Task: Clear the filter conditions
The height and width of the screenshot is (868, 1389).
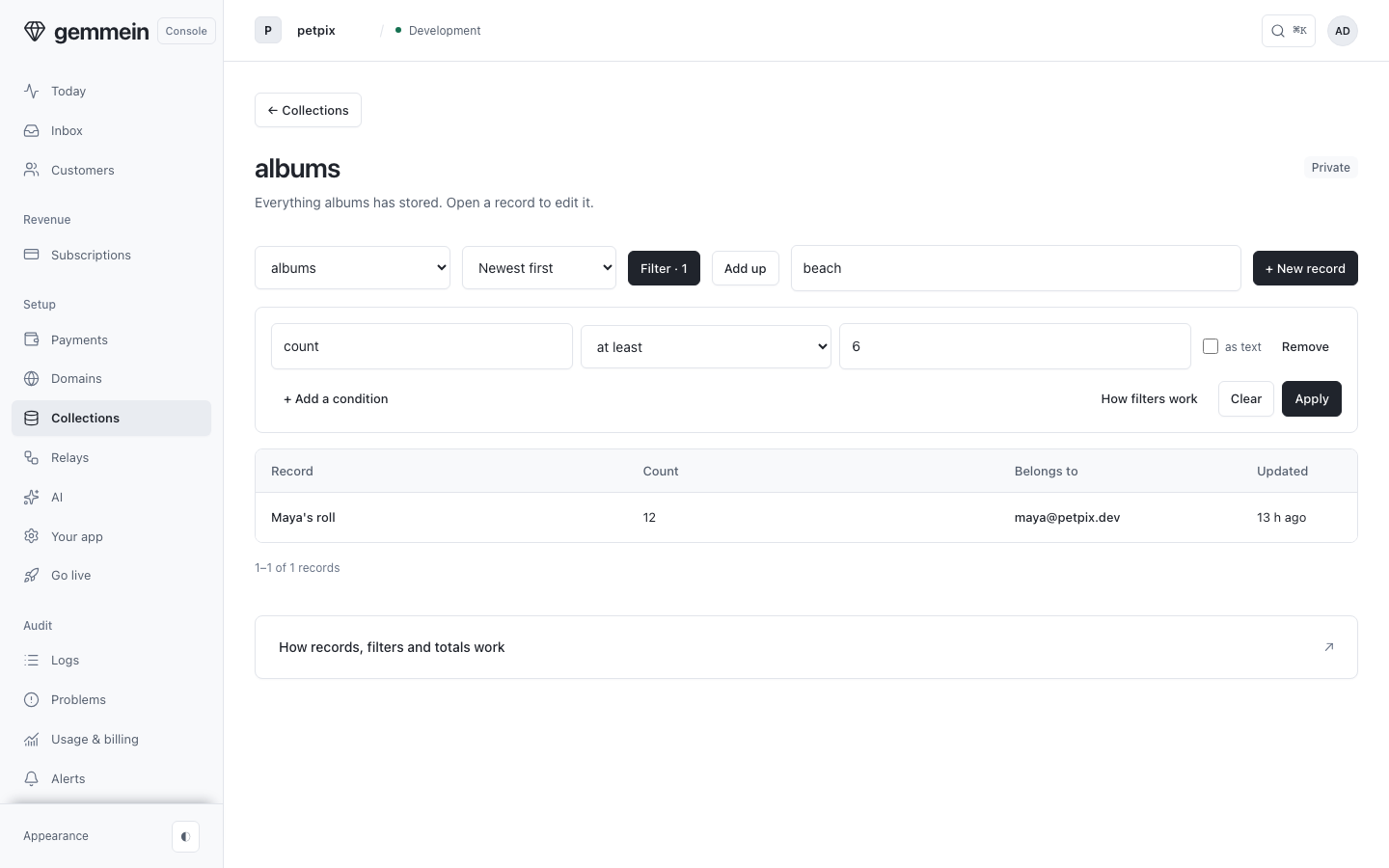Action: click(1245, 398)
